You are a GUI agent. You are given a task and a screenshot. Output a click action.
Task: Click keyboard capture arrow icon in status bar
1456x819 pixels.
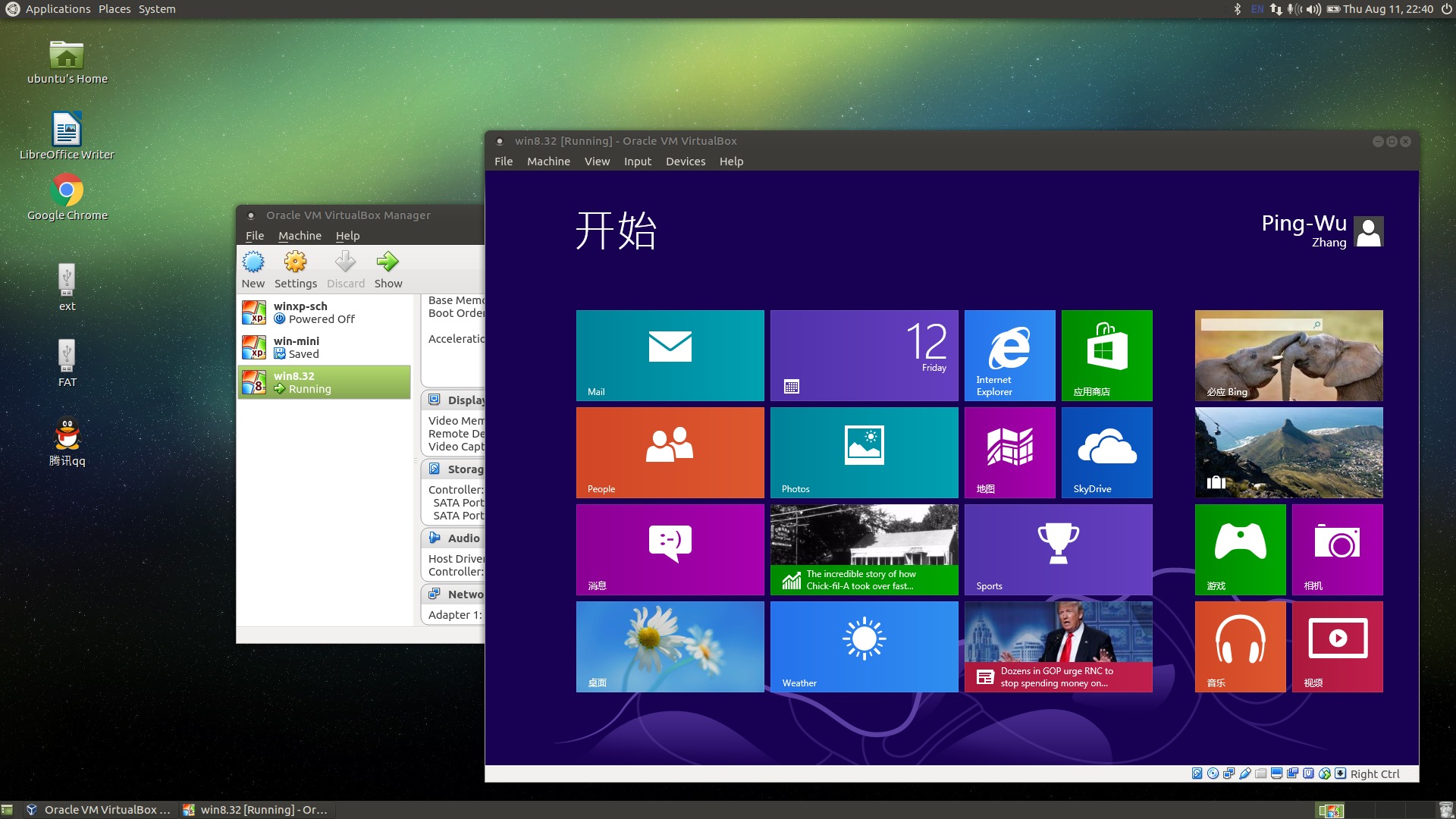coord(1340,773)
